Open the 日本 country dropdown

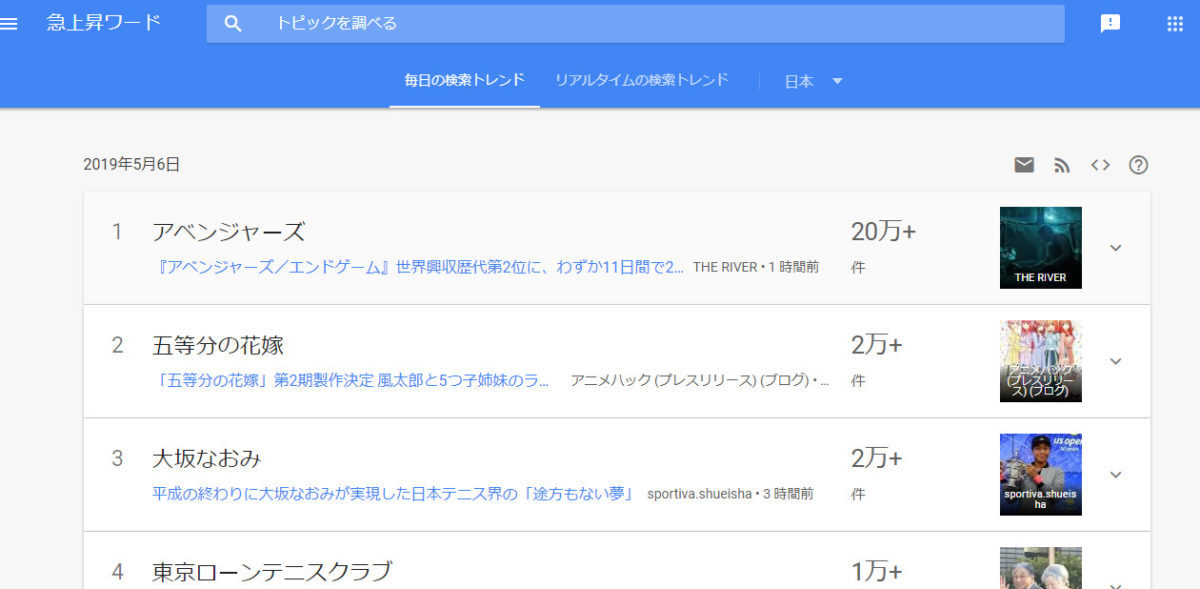[814, 82]
